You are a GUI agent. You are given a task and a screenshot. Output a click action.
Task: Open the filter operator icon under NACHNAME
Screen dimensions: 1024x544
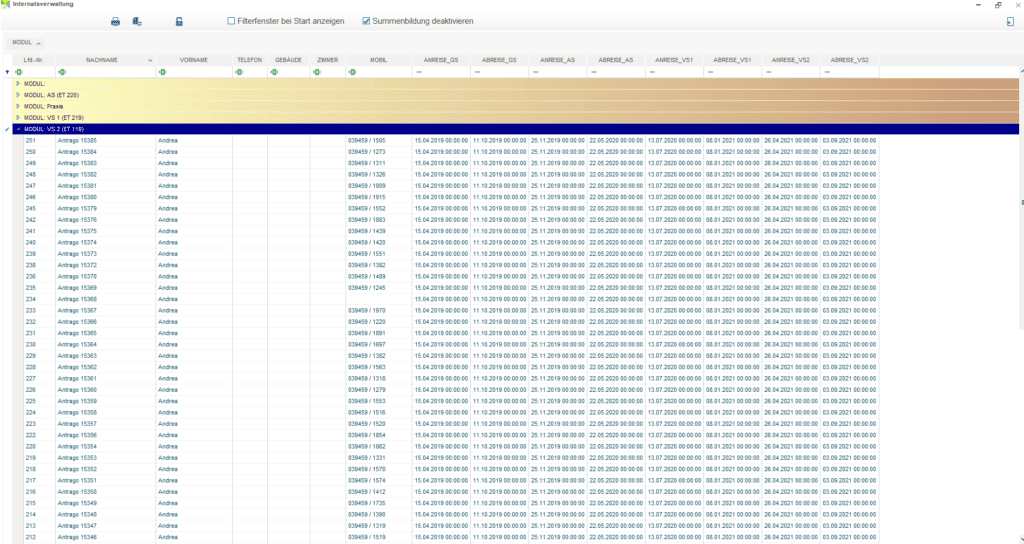click(61, 72)
